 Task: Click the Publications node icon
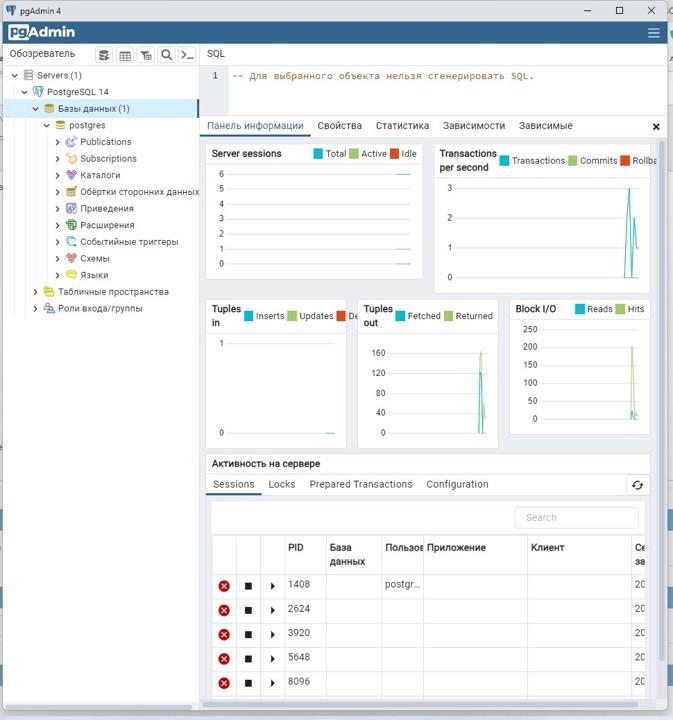click(x=71, y=142)
